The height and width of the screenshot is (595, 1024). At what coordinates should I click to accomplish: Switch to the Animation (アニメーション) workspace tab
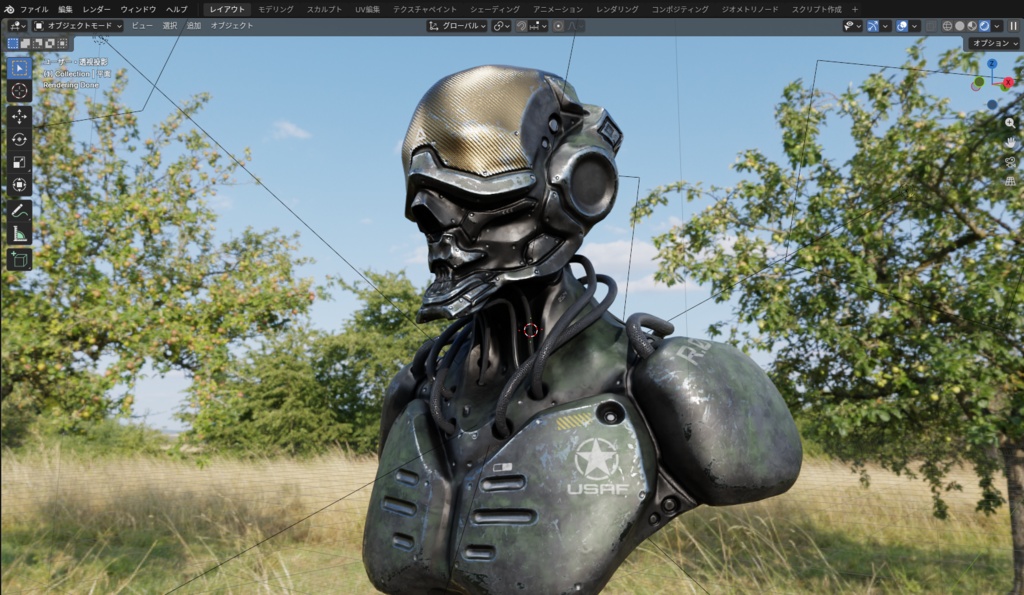558,9
